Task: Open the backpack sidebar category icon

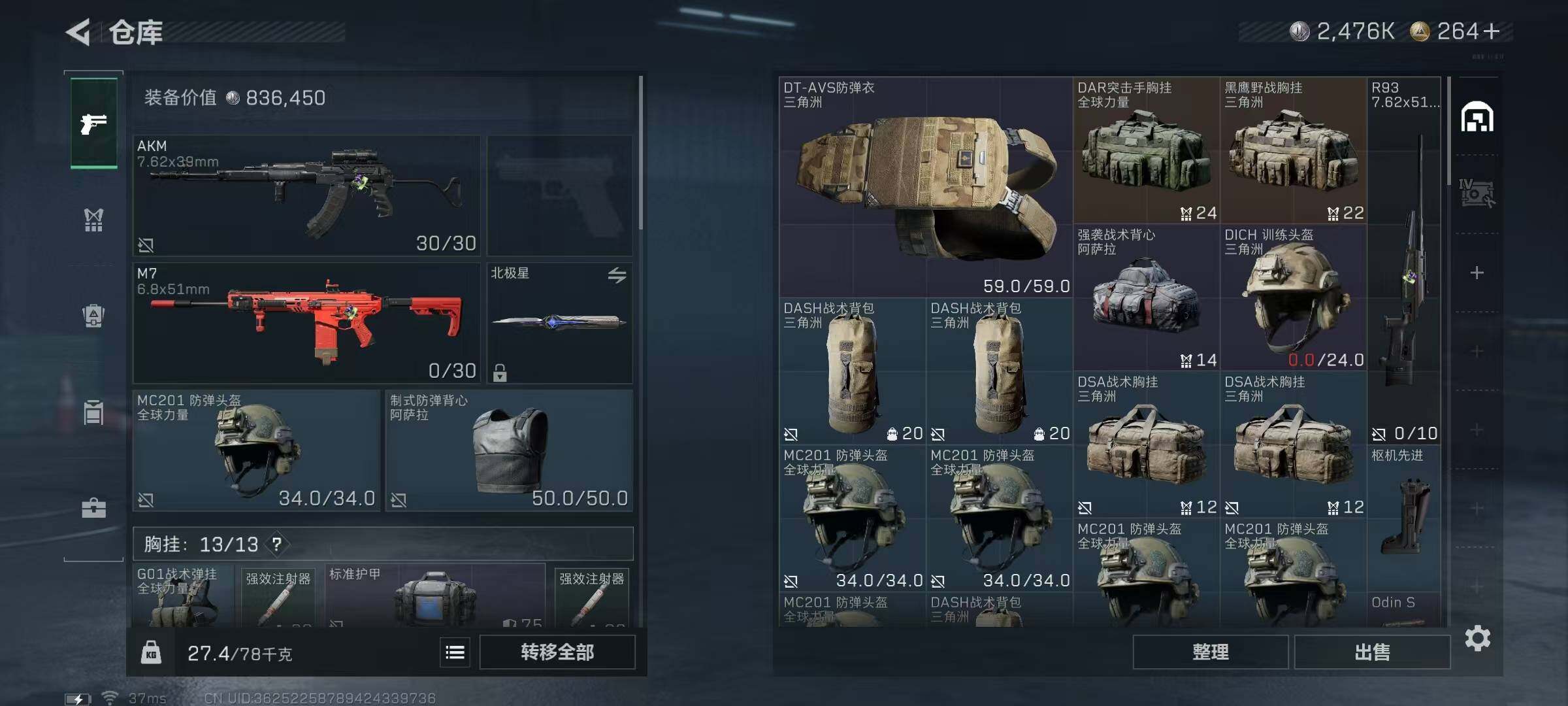Action: [x=93, y=316]
